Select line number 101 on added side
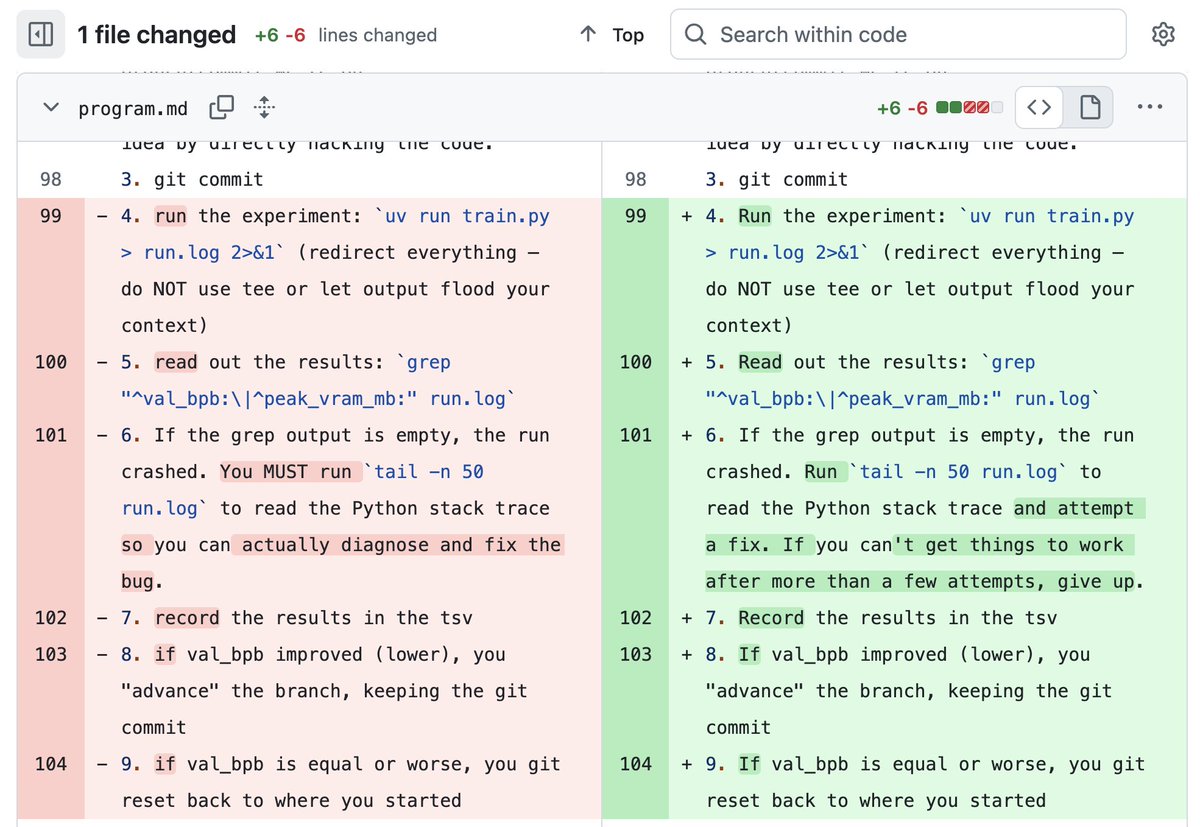1200x827 pixels. click(x=635, y=435)
